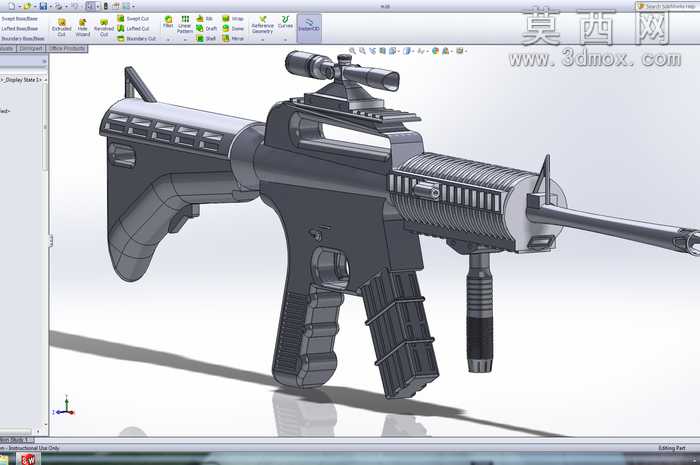Switch to the DimXpert tab
The height and width of the screenshot is (465, 700).
click(x=31, y=49)
